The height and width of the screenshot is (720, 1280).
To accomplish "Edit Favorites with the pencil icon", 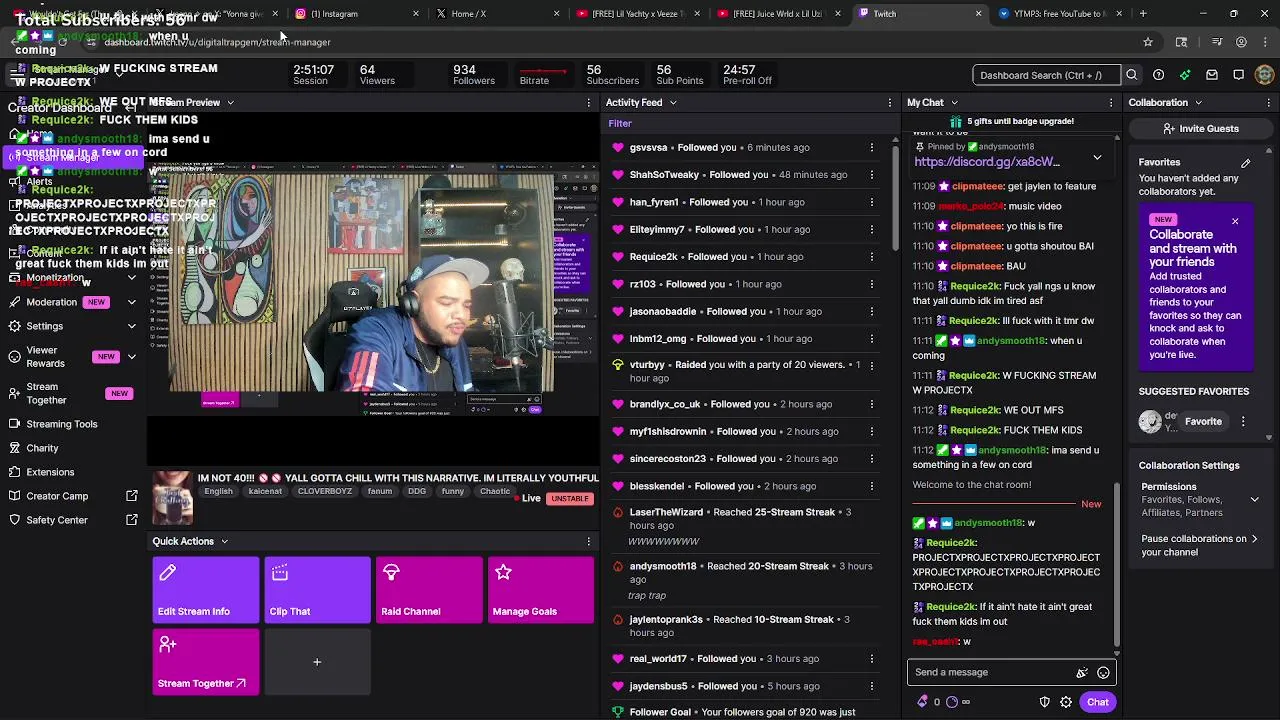I will point(1246,162).
